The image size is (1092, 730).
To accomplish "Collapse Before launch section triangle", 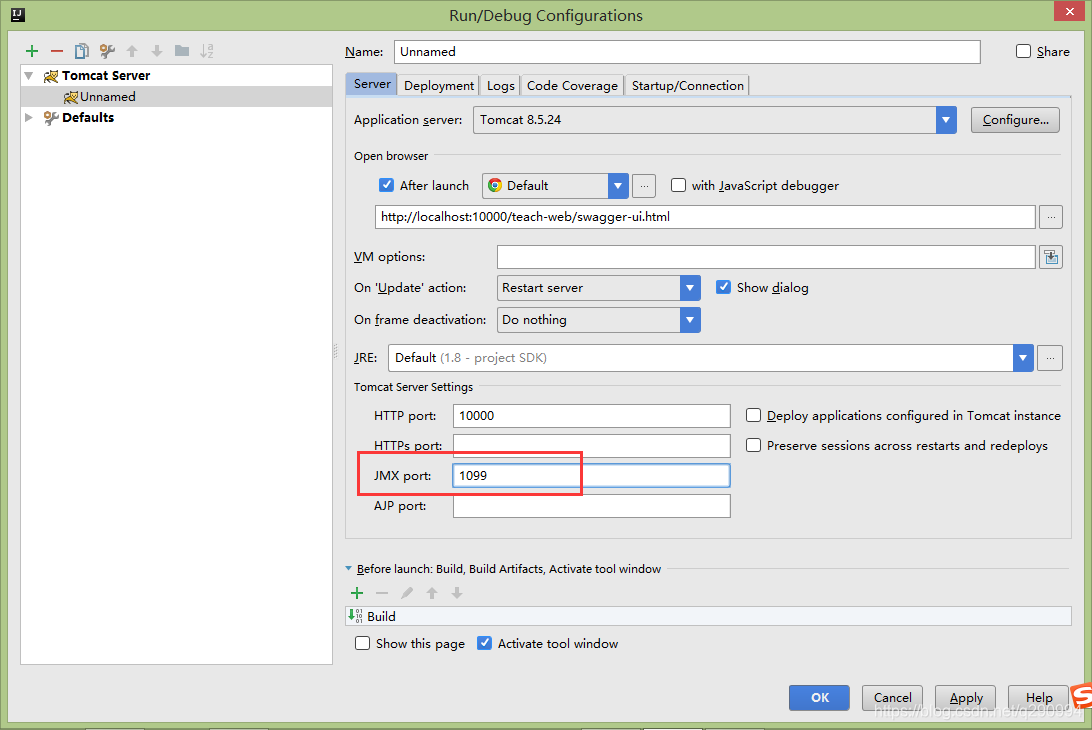I will (x=348, y=568).
